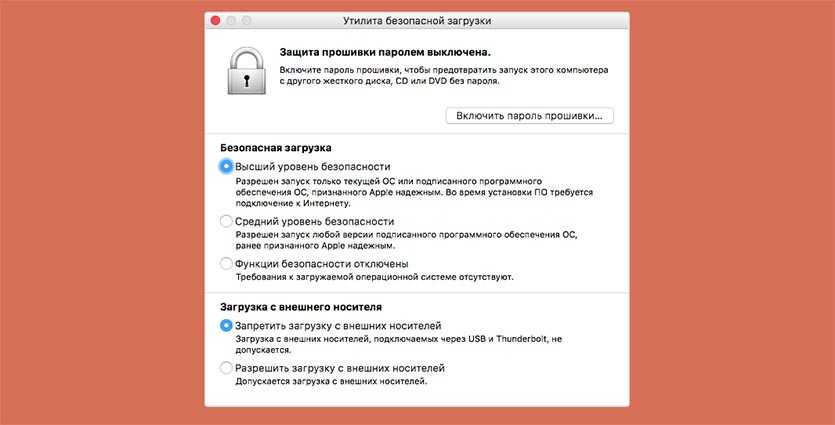The height and width of the screenshot is (425, 835).
Task: Click the gray zoom window button
Action: [249, 20]
